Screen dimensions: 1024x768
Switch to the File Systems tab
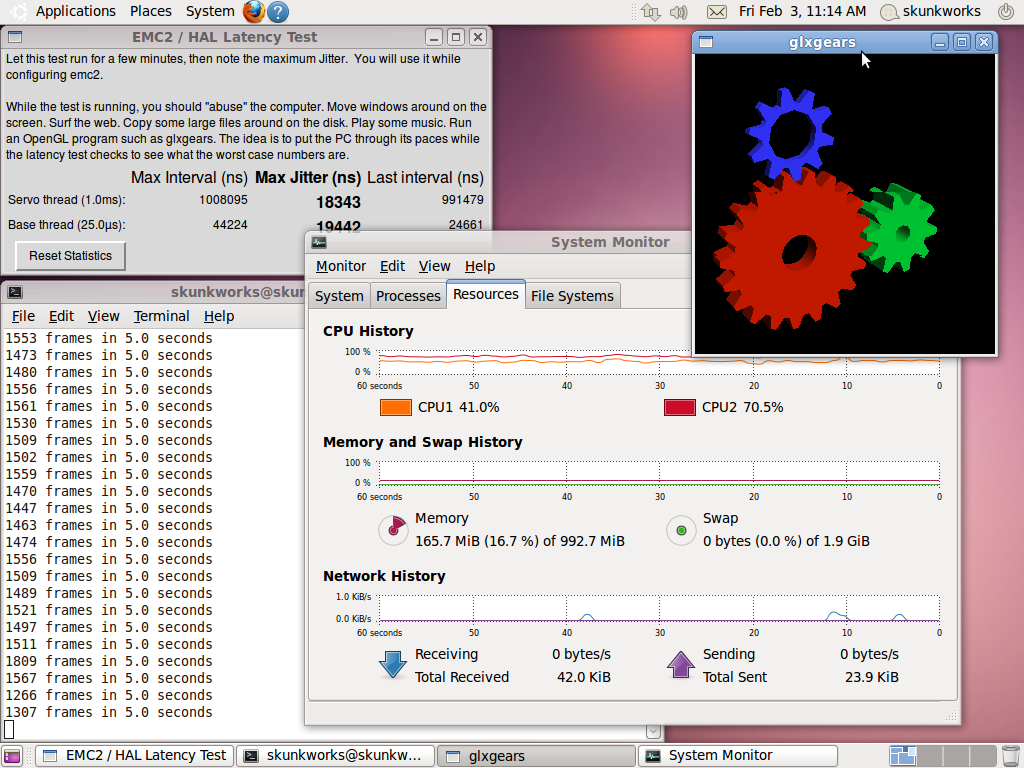[572, 296]
